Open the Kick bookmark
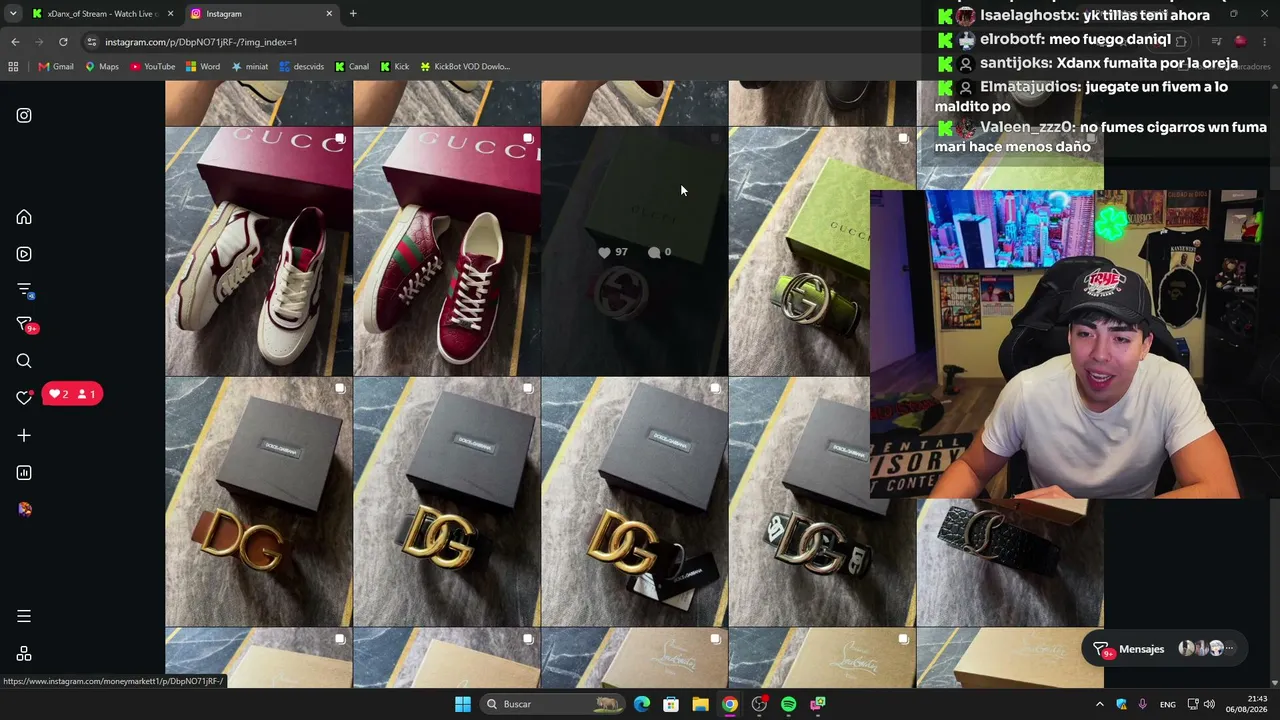1280x720 pixels. (394, 67)
